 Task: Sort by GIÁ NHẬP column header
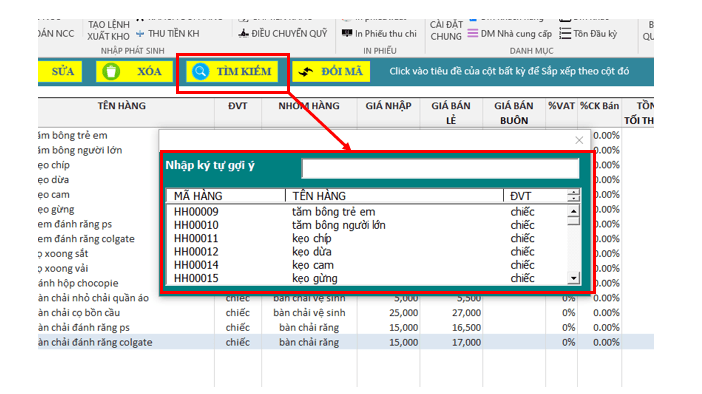388,106
